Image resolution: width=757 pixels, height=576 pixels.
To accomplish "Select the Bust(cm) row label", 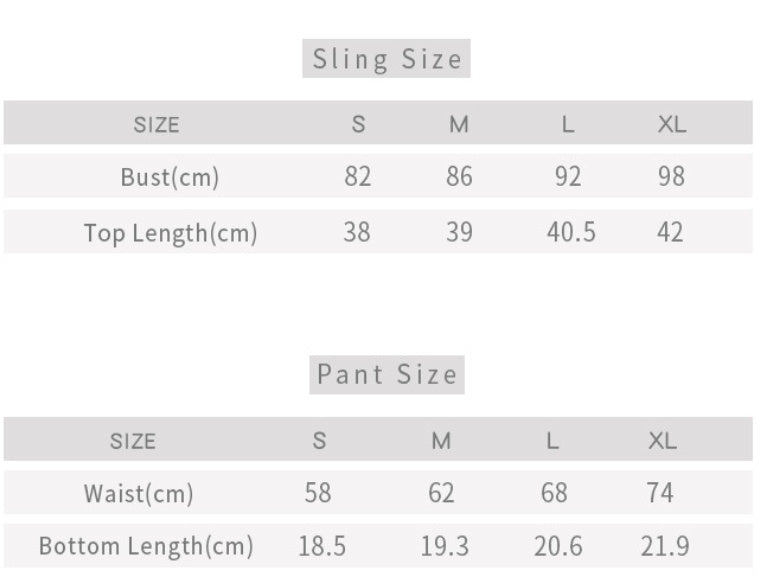I will 169,177.
